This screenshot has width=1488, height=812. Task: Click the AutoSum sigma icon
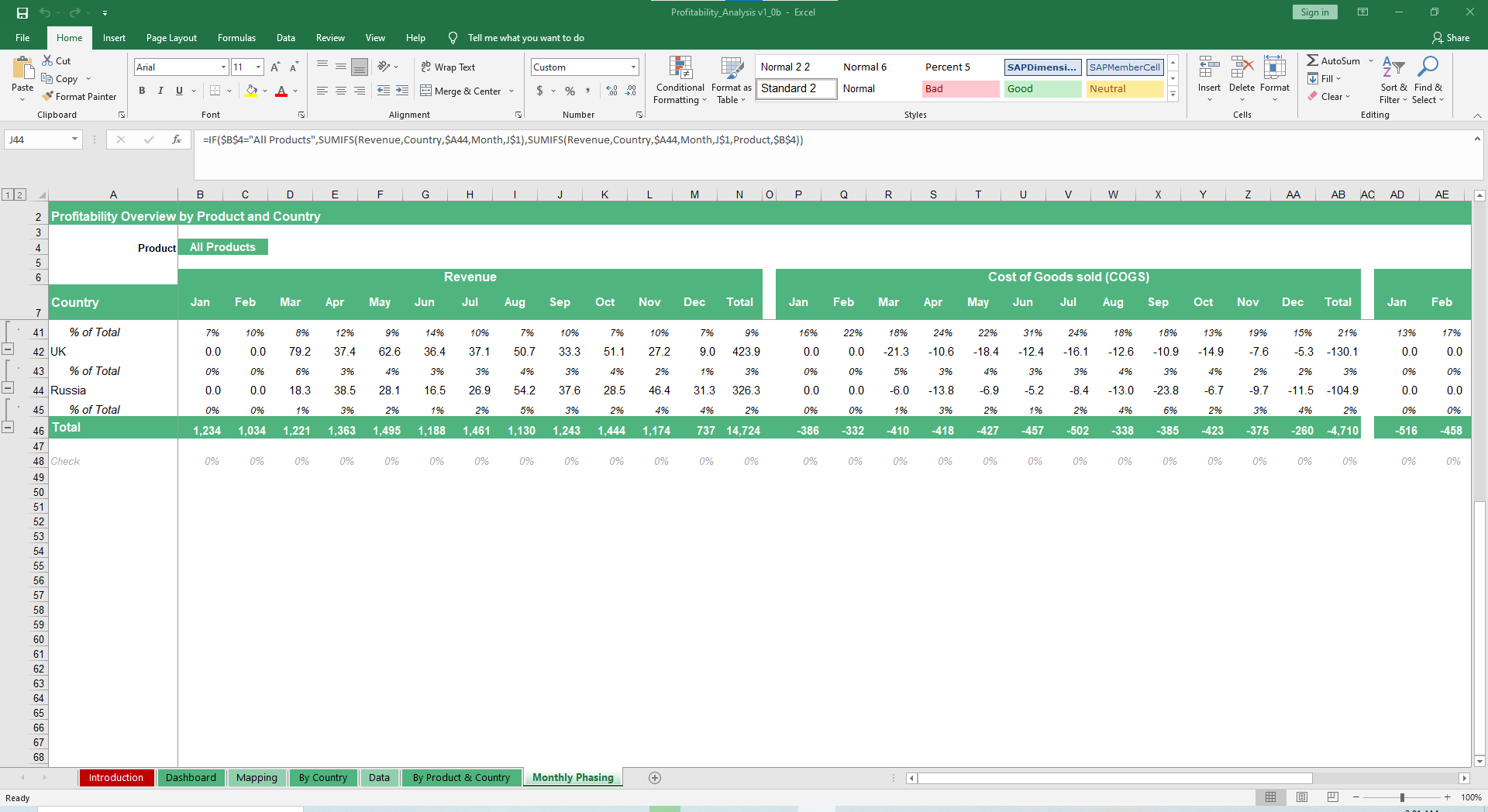[1312, 60]
